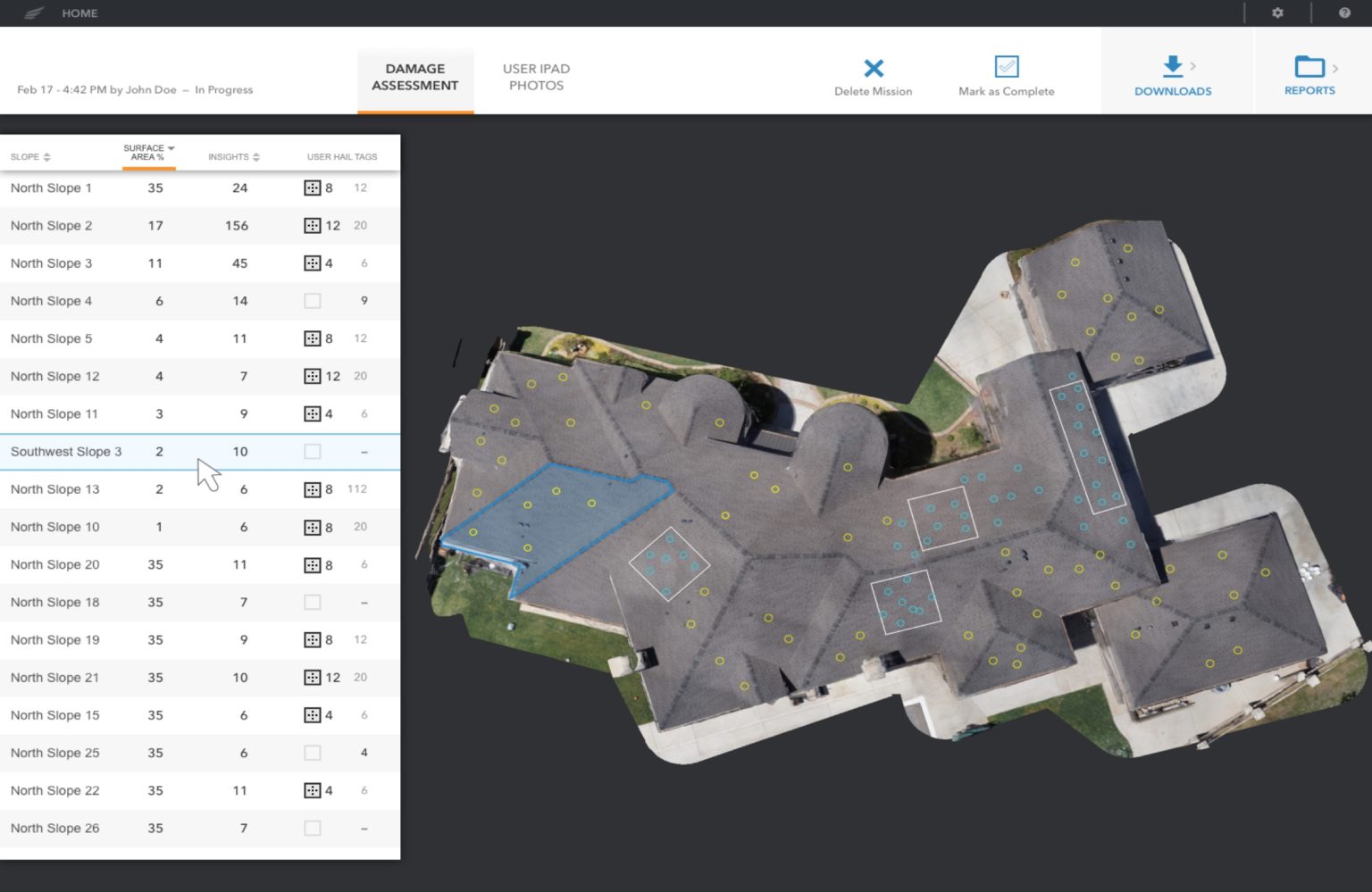Click the Mark as Complete checkmark icon
This screenshot has height=892, width=1372.
[1006, 65]
